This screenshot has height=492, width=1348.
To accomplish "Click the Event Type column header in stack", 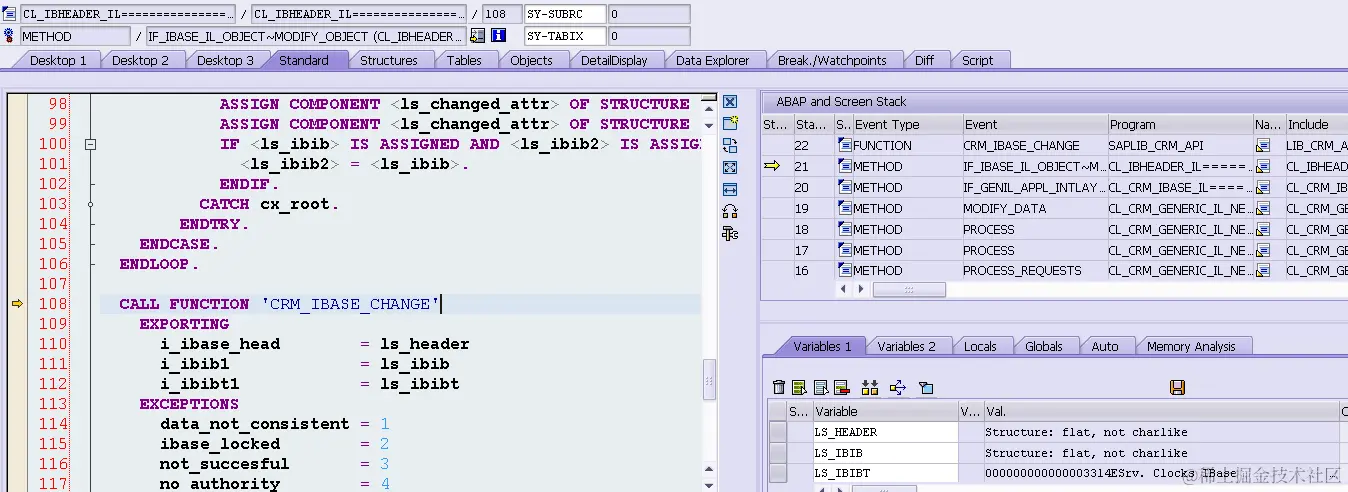I will [x=906, y=125].
